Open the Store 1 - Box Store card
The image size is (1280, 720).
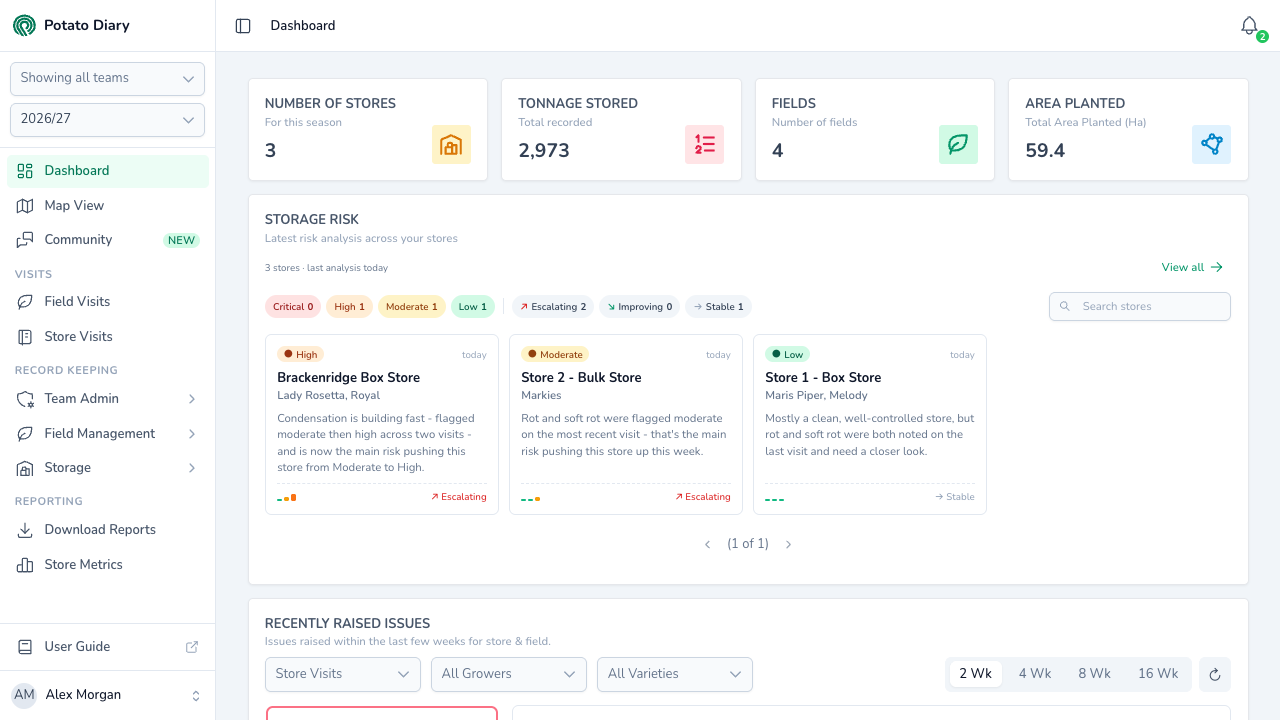[870, 425]
